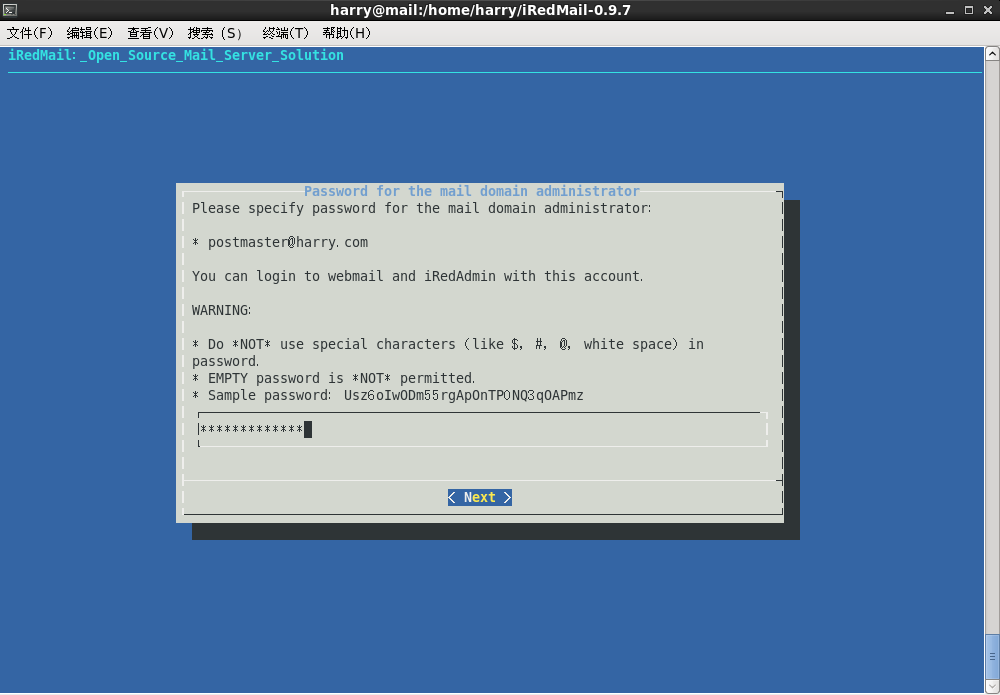Close the terminal window

[987, 10]
